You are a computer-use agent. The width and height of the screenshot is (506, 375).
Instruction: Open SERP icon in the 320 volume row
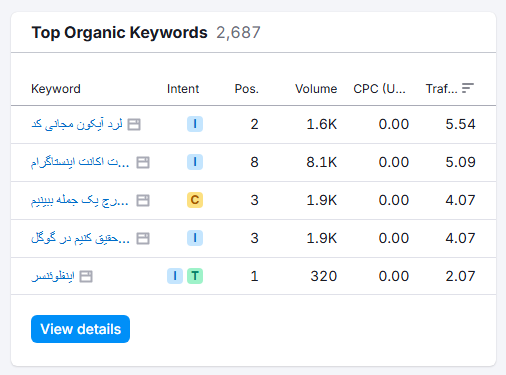(86, 276)
